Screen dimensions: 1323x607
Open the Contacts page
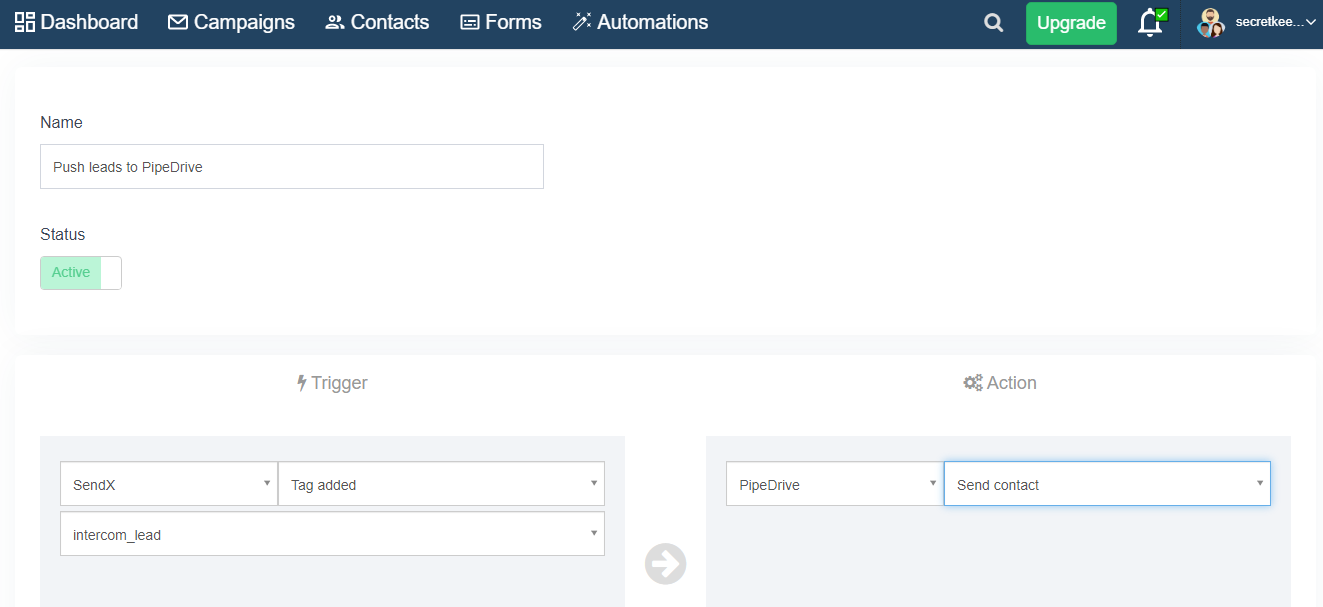377,22
